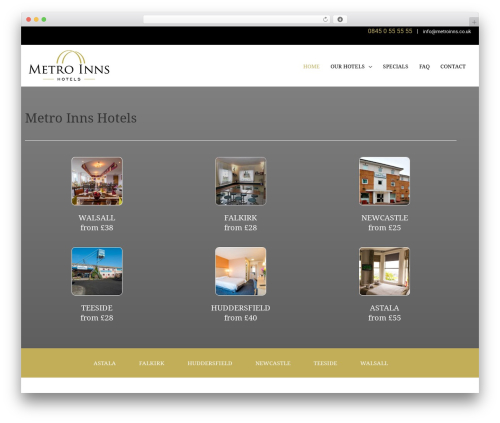Click the browser download icon button
Viewport: 500px width, 423px height.
pos(340,19)
